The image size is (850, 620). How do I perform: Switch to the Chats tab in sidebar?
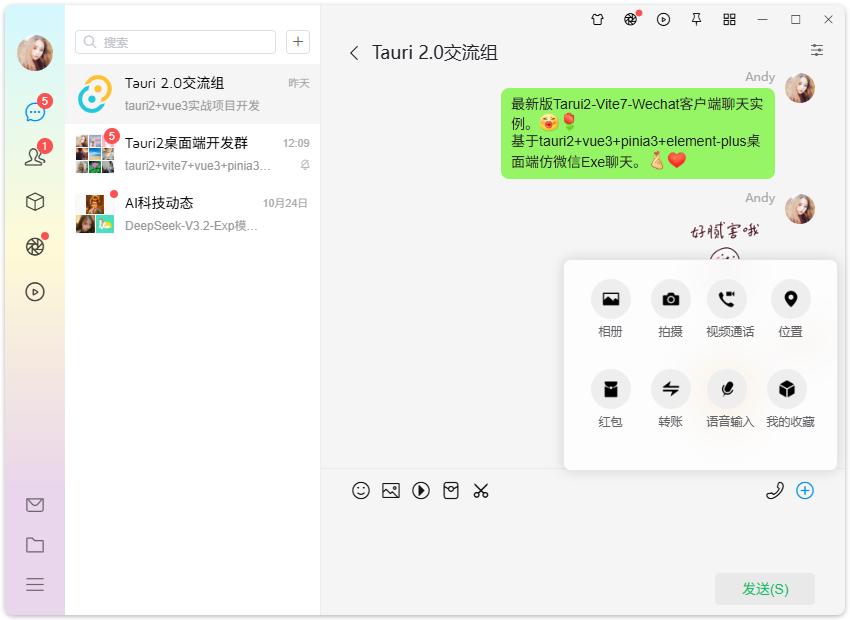tap(35, 112)
